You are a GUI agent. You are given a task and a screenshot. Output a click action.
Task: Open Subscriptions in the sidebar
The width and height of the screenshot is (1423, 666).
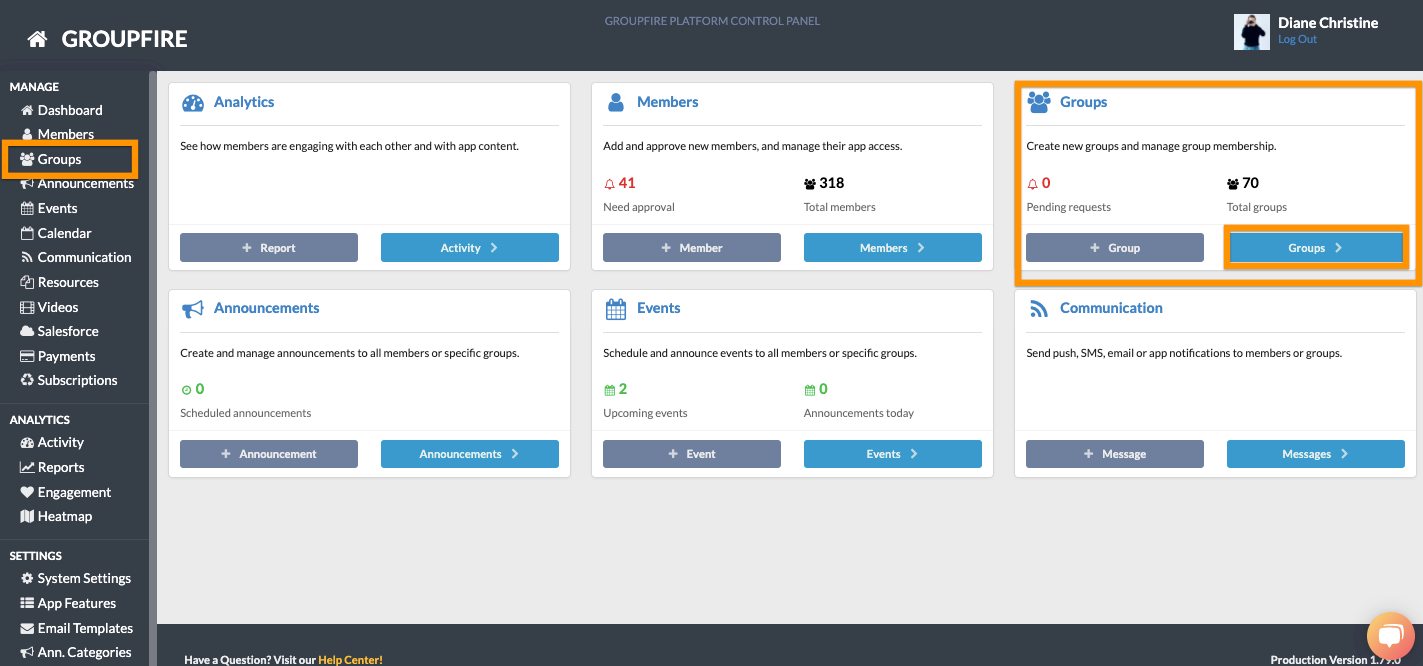click(x=69, y=380)
